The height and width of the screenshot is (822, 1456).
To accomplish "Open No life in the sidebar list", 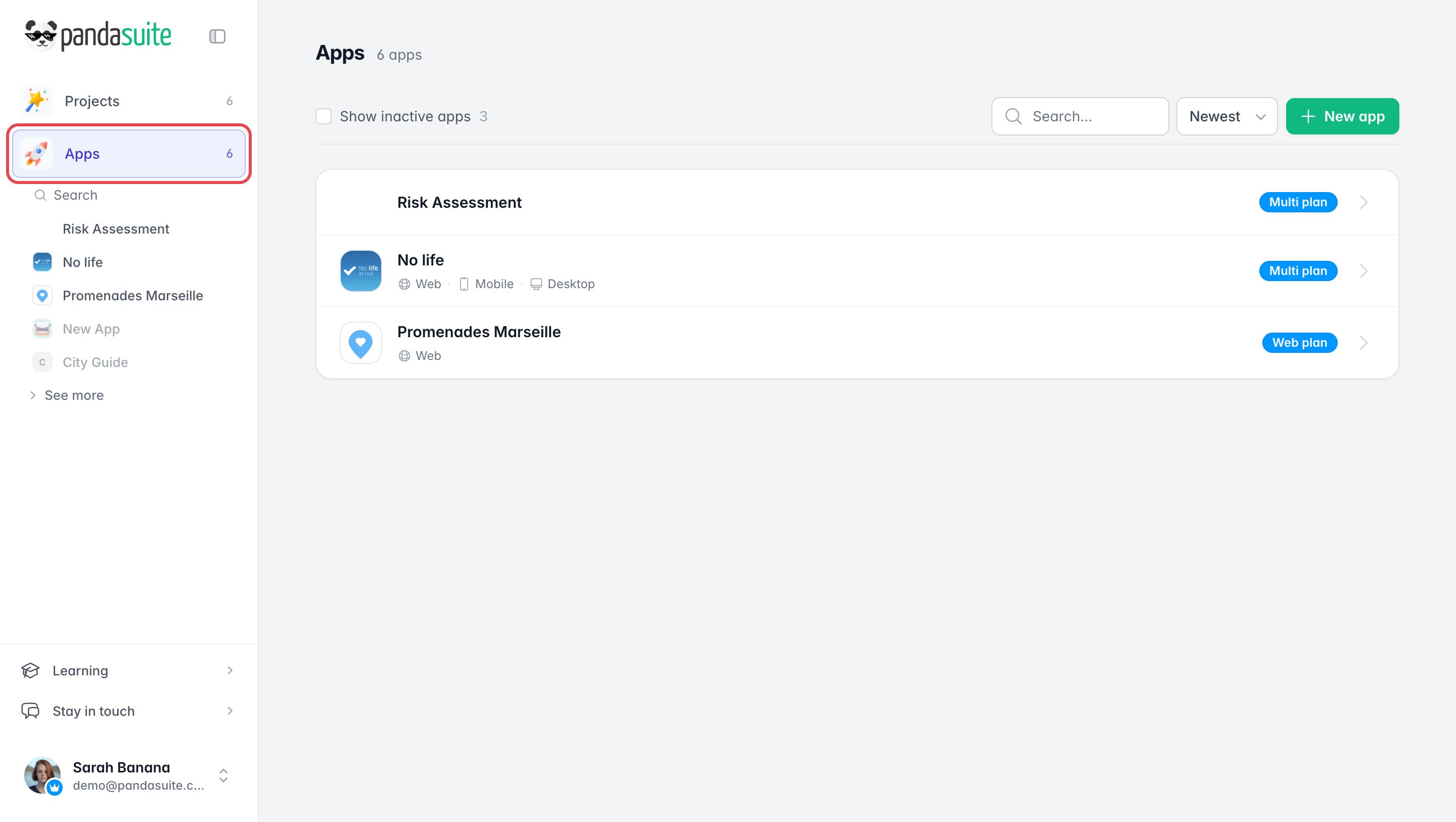I will [x=82, y=262].
